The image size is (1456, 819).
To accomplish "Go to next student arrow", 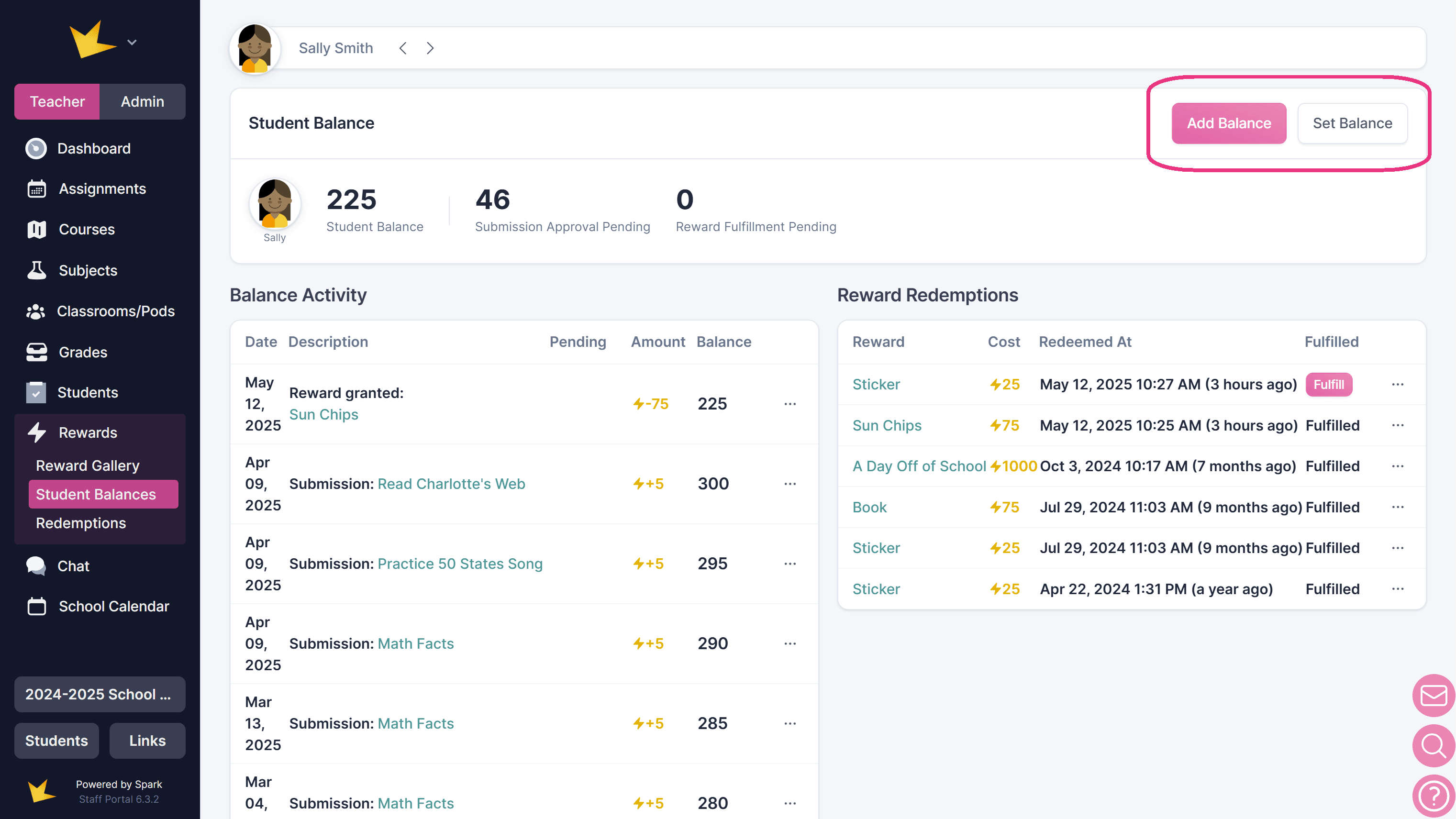I will 430,48.
